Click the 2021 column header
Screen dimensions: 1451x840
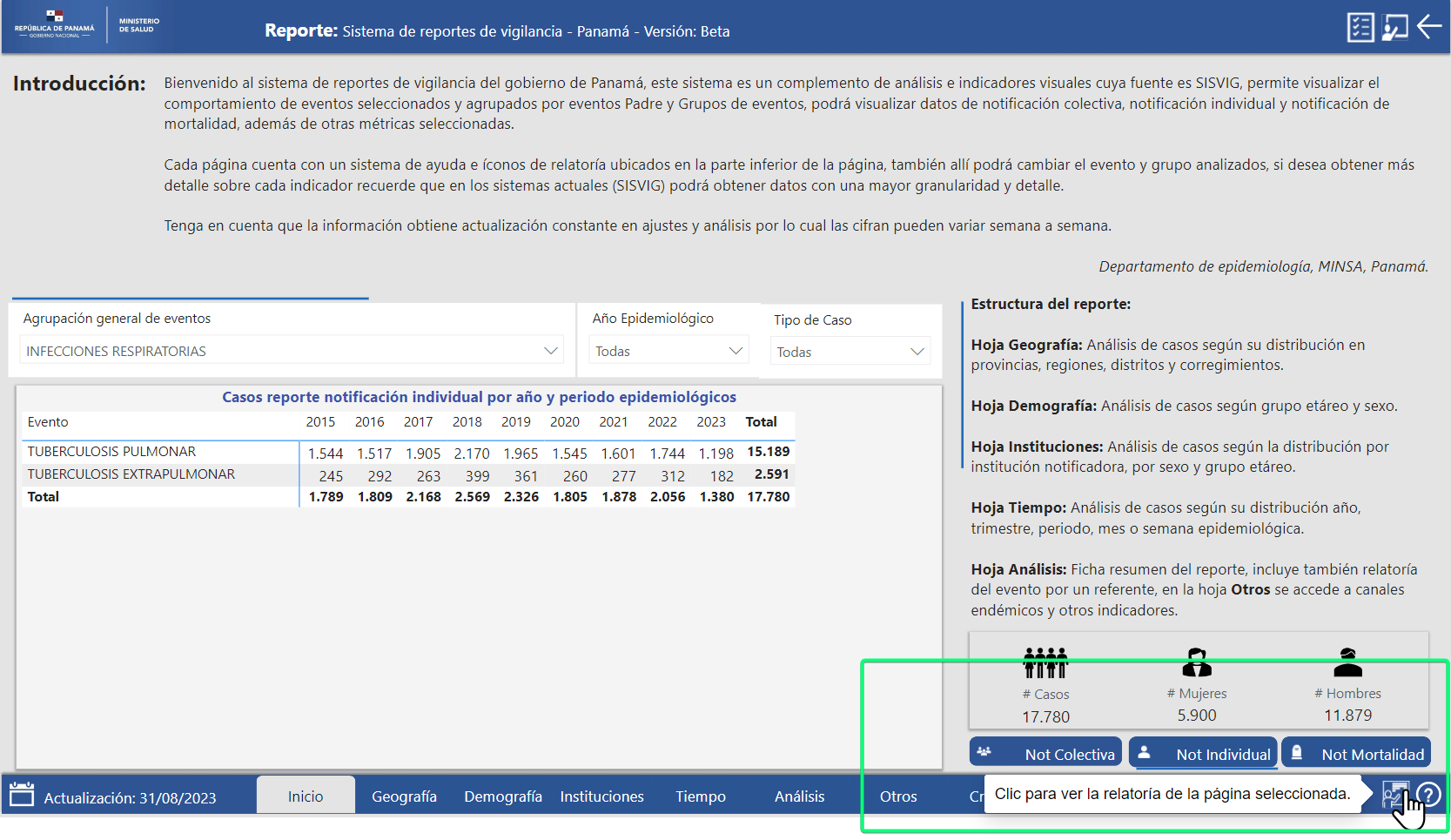tap(613, 421)
